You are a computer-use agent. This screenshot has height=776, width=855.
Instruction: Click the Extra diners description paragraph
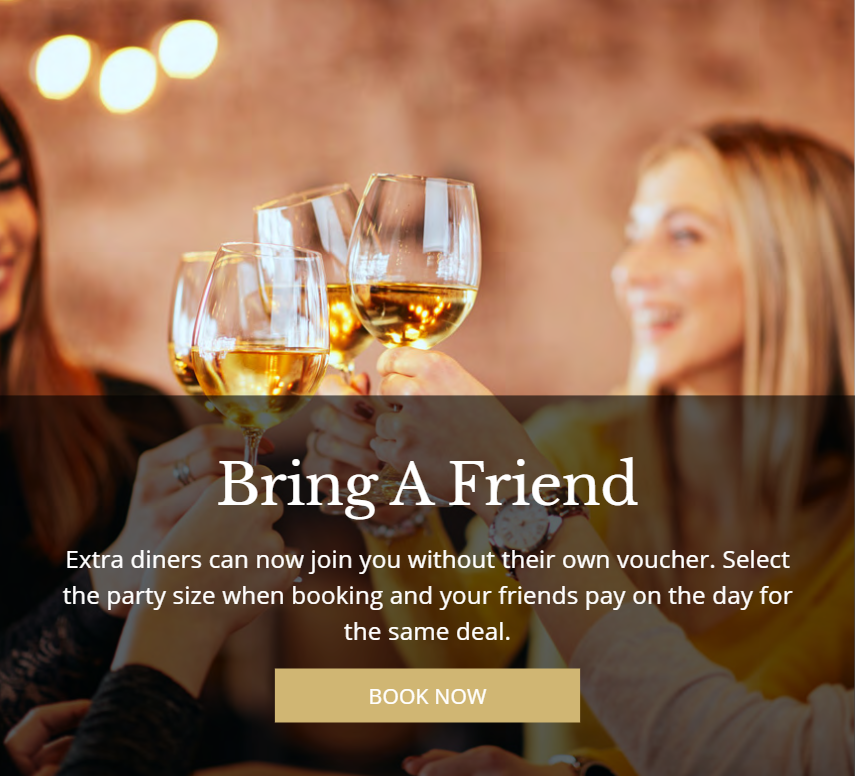click(427, 595)
